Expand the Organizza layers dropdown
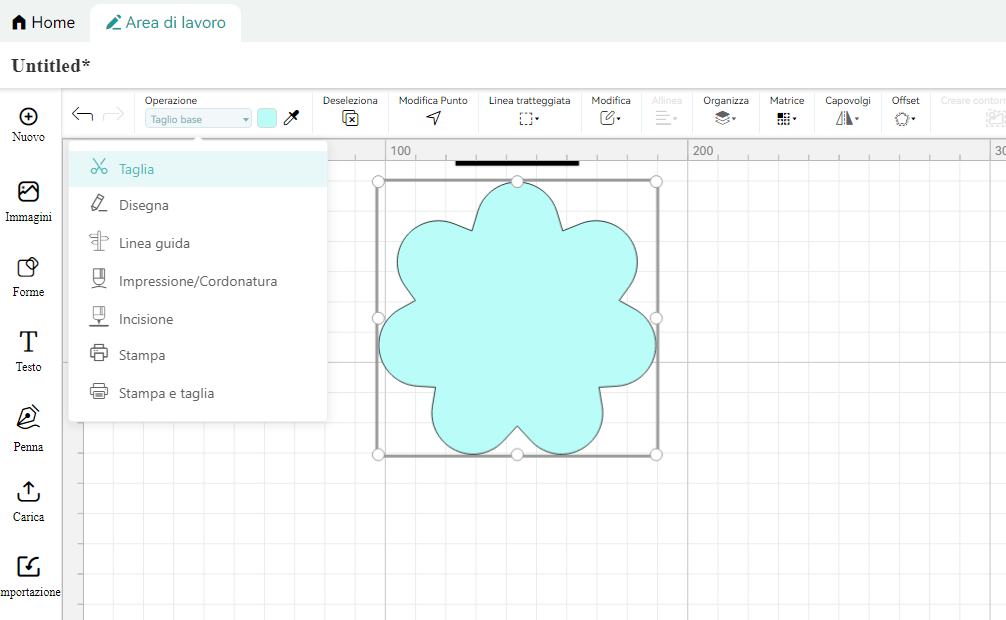The width and height of the screenshot is (1006, 620). click(x=725, y=118)
